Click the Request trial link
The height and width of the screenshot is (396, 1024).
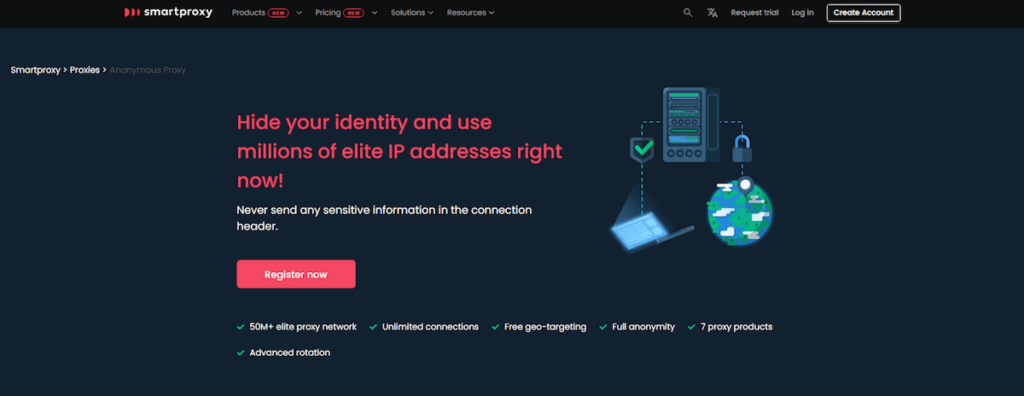(x=754, y=12)
